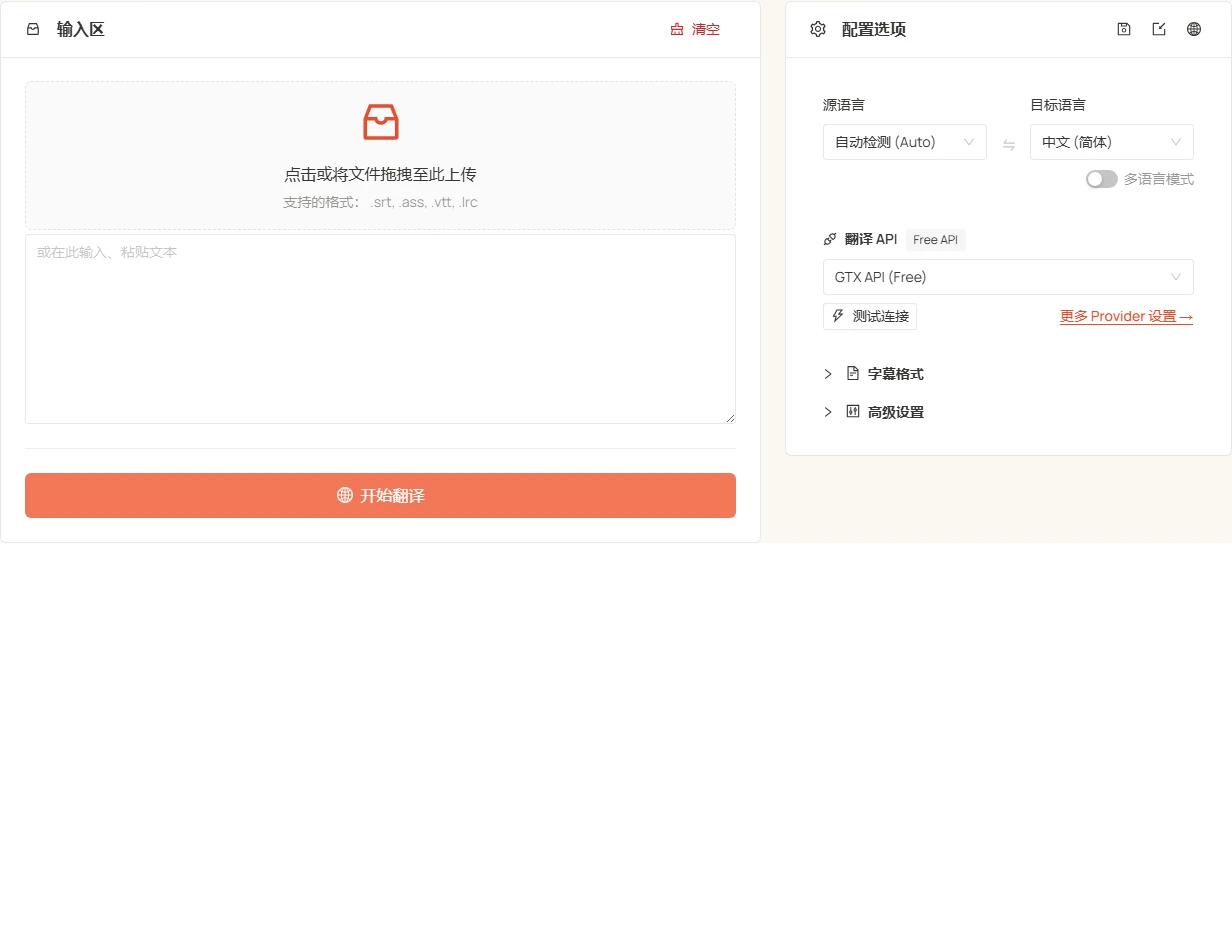Click the 目标语言 label
Image resolution: width=1232 pixels, height=945 pixels.
coord(1058,104)
